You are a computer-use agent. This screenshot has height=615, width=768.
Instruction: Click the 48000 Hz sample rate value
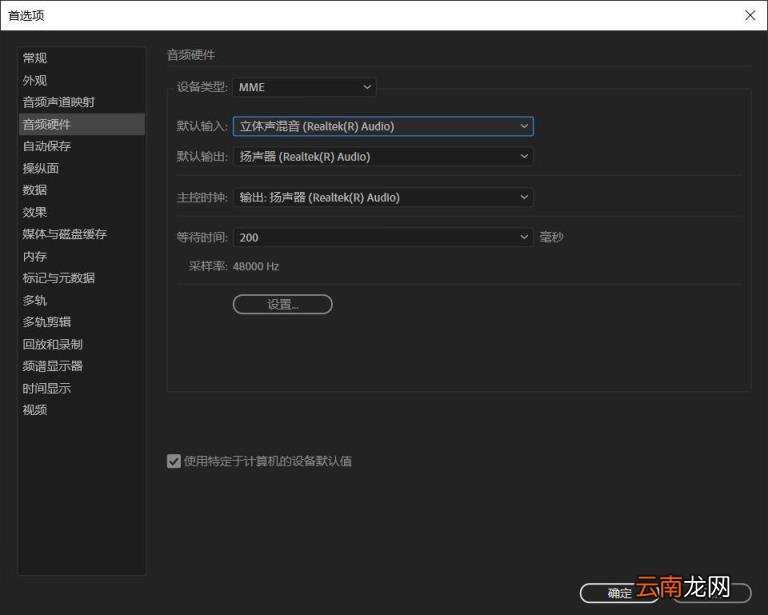pos(256,266)
